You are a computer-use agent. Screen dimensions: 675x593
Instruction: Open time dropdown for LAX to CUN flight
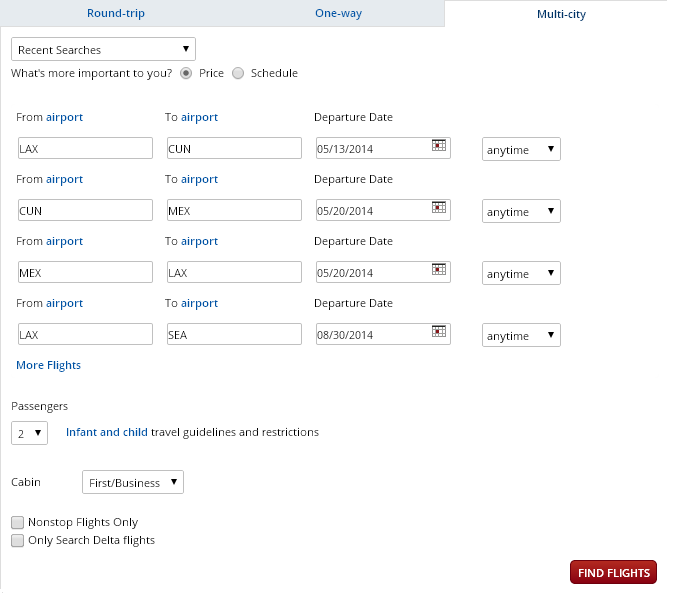coord(521,149)
